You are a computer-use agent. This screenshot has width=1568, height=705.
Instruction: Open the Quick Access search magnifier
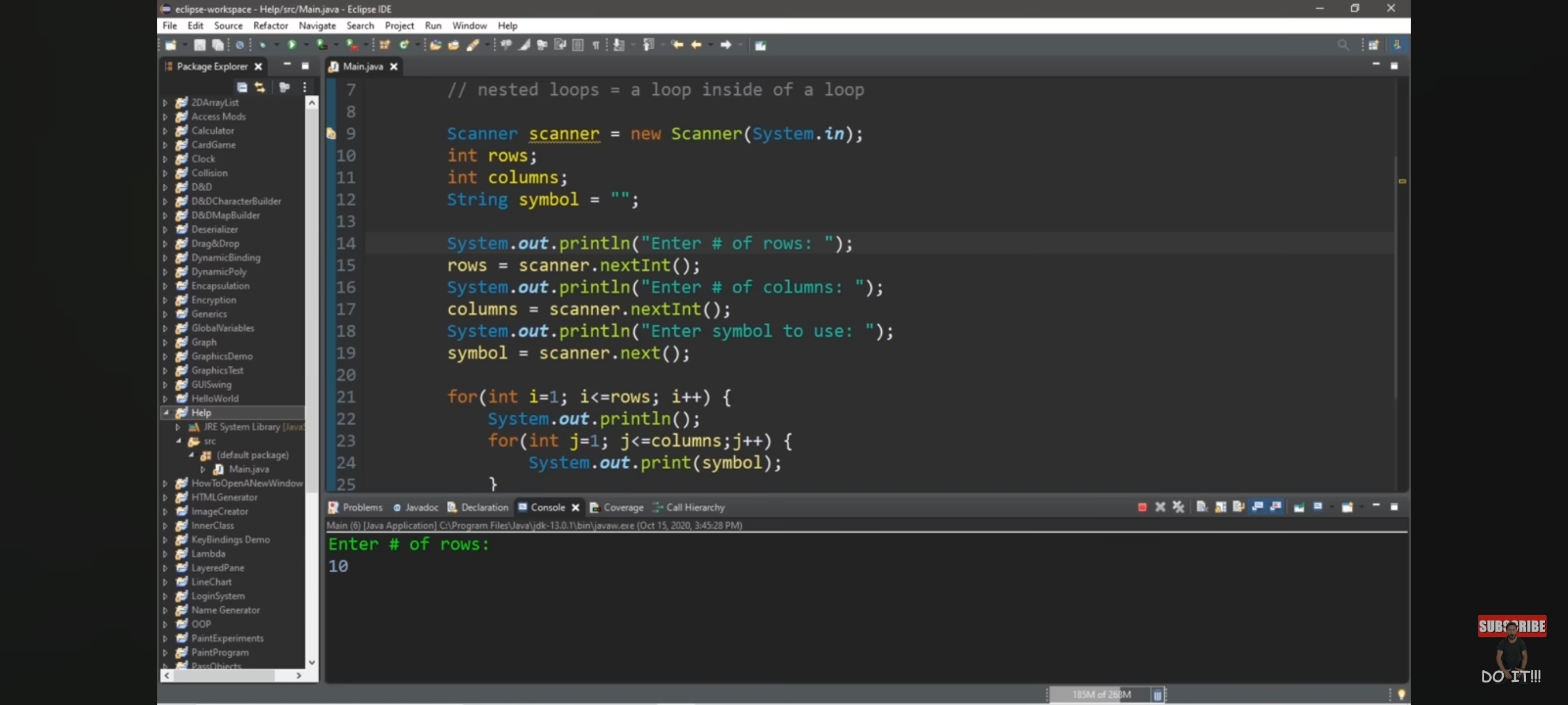(x=1343, y=45)
